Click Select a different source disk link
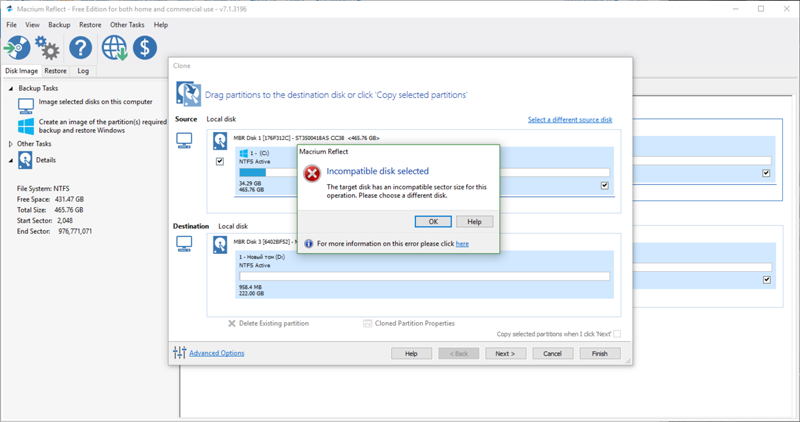Screen dimensions: 800x422 570,119
